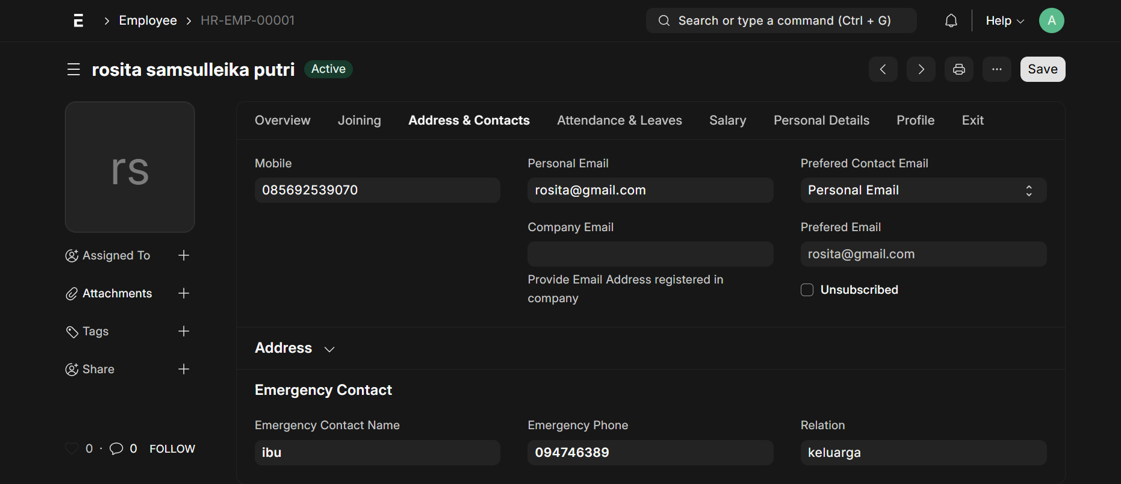This screenshot has height=484, width=1121.
Task: Click the Prefered Email field
Action: point(924,254)
